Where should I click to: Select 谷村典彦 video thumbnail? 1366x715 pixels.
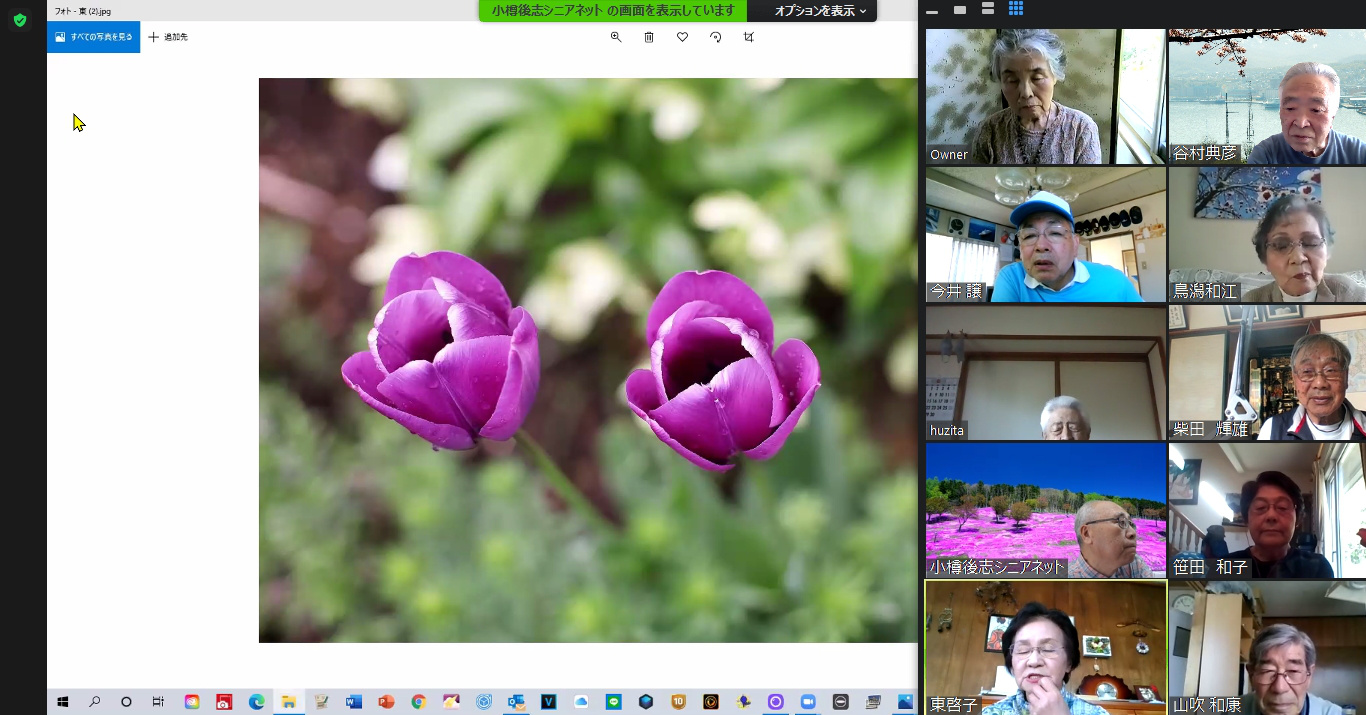pos(1267,96)
